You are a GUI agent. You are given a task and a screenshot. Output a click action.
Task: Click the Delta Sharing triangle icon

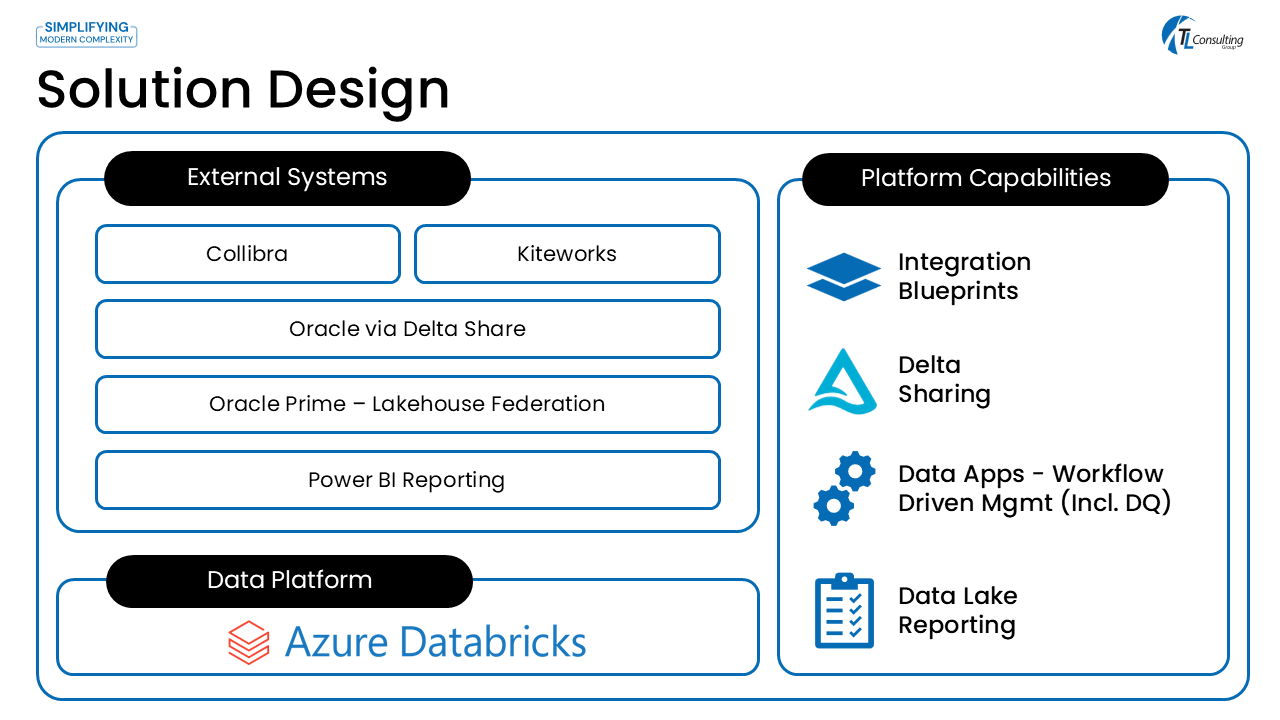tap(842, 381)
